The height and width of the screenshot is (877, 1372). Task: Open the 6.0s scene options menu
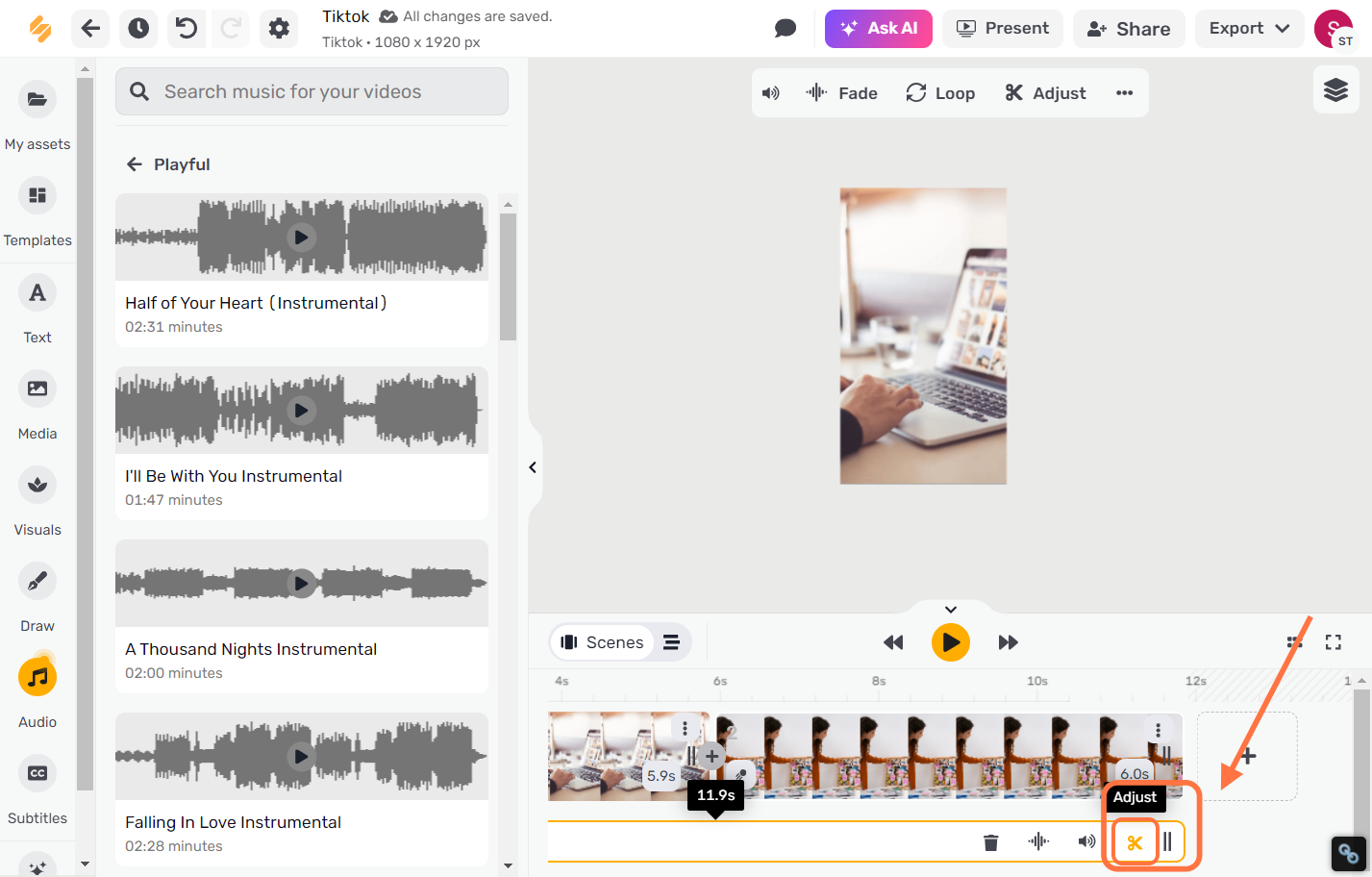1158,730
